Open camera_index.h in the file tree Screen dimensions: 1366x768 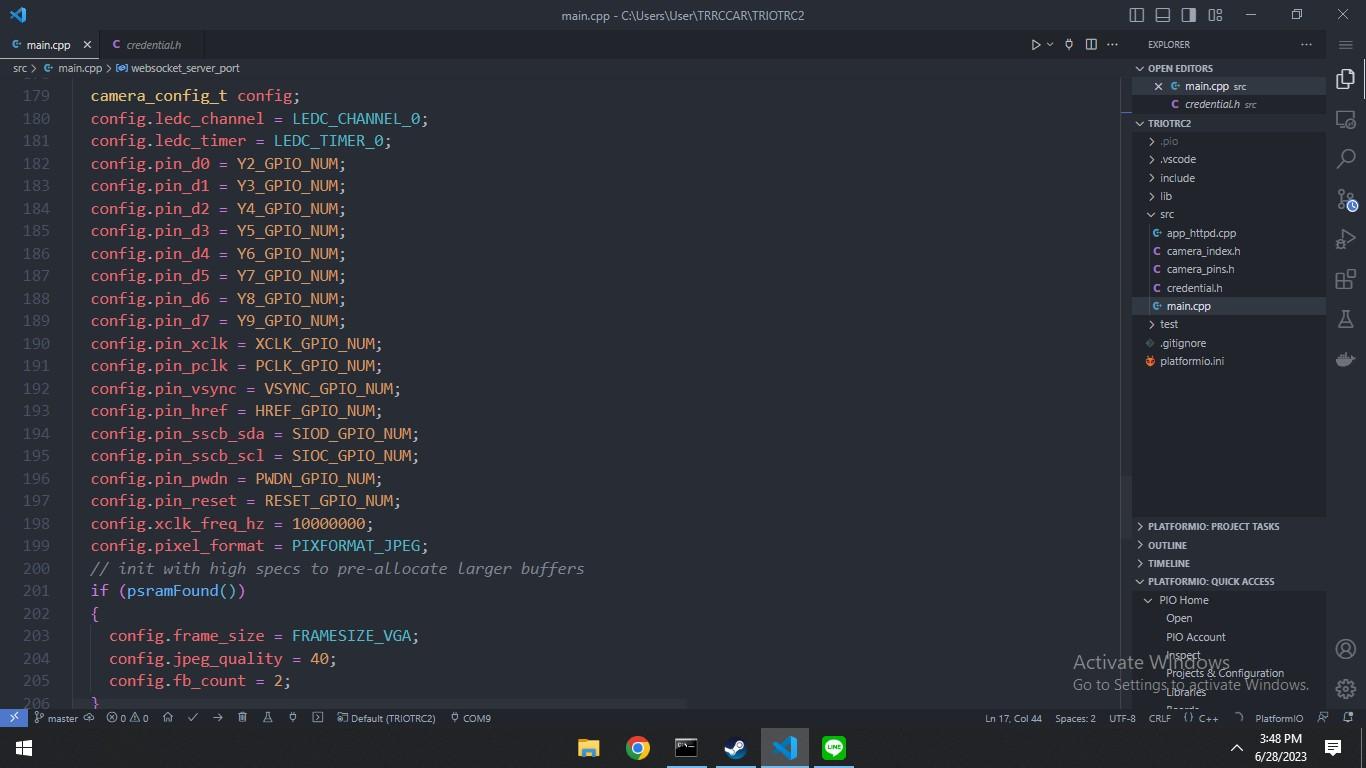(x=1229, y=251)
